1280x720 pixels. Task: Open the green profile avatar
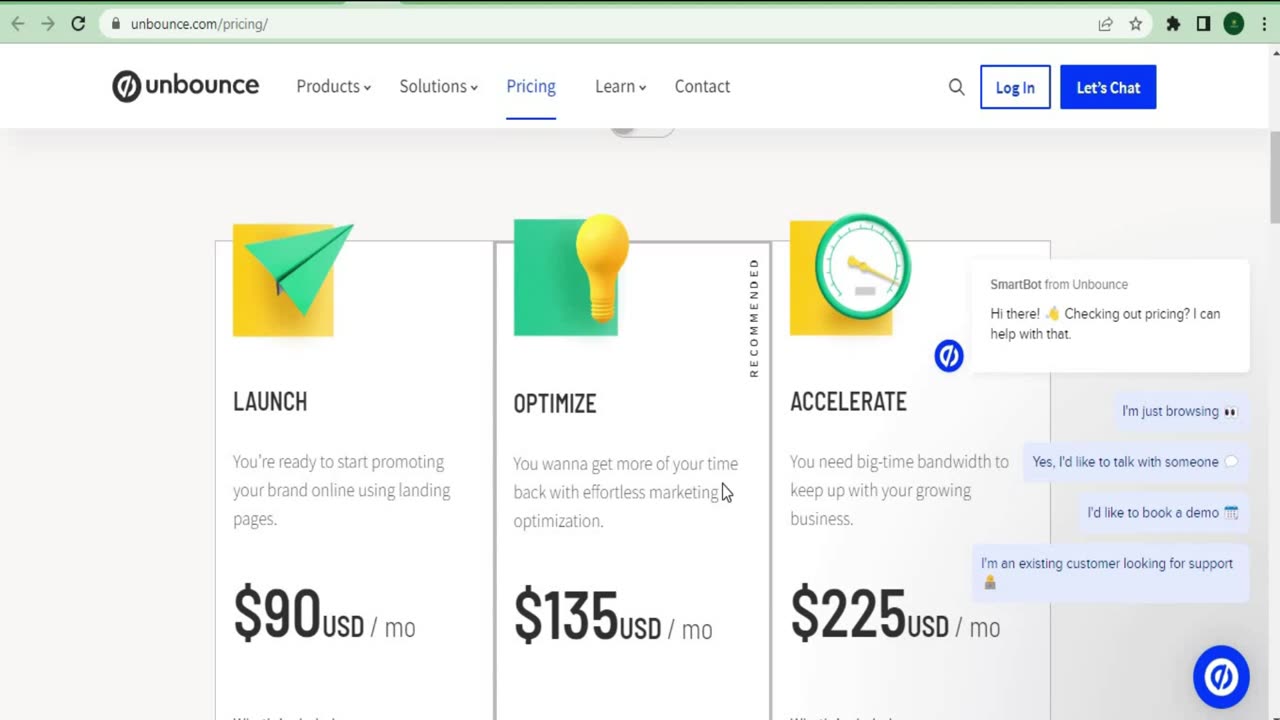pyautogui.click(x=1234, y=24)
